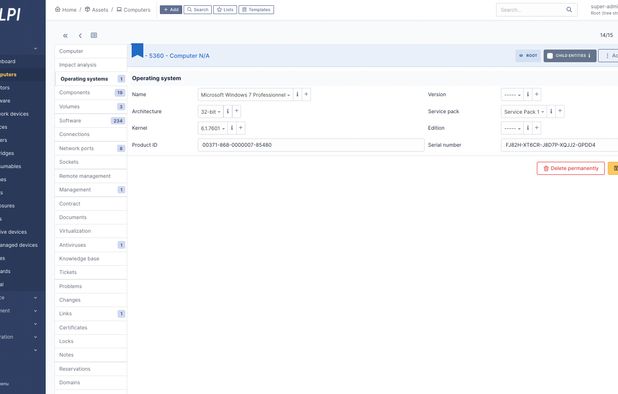
Task: Open the Edition dropdown
Action: (512, 128)
